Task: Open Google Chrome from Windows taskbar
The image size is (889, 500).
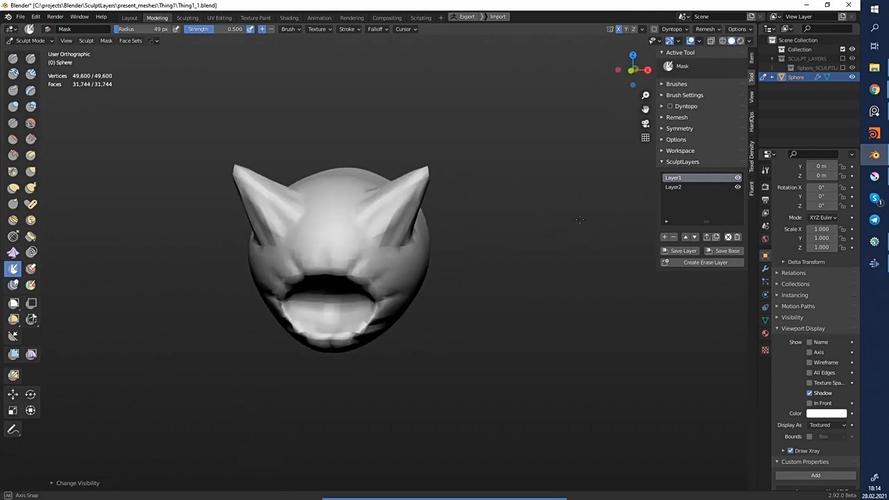Action: (874, 90)
